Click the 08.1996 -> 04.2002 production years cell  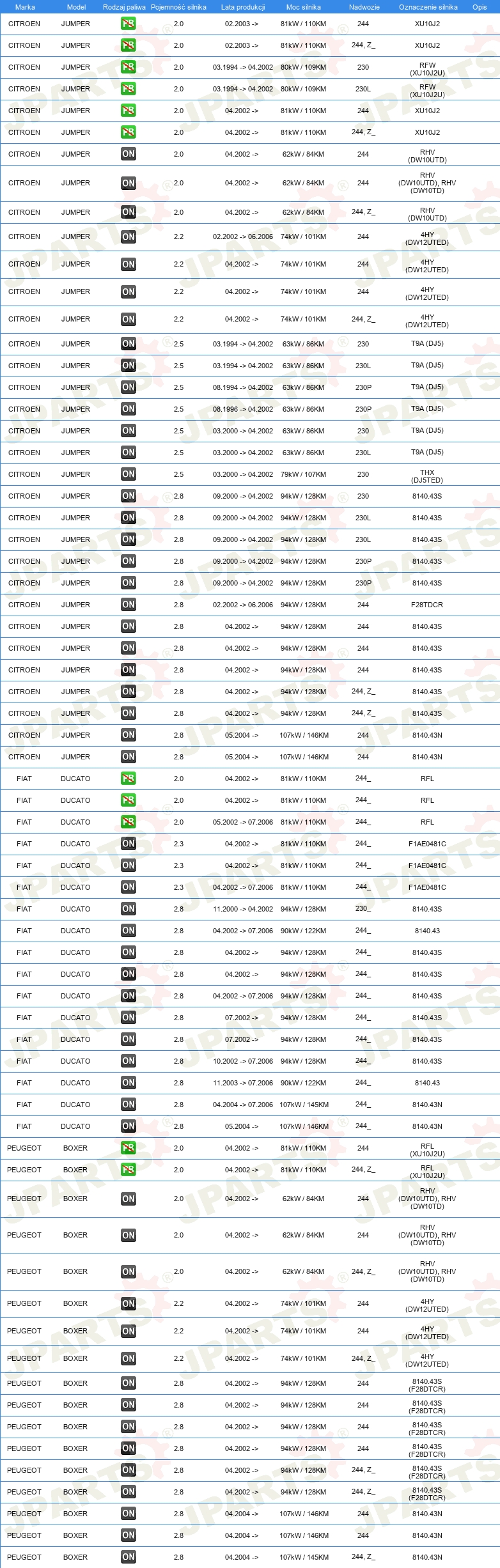(243, 409)
